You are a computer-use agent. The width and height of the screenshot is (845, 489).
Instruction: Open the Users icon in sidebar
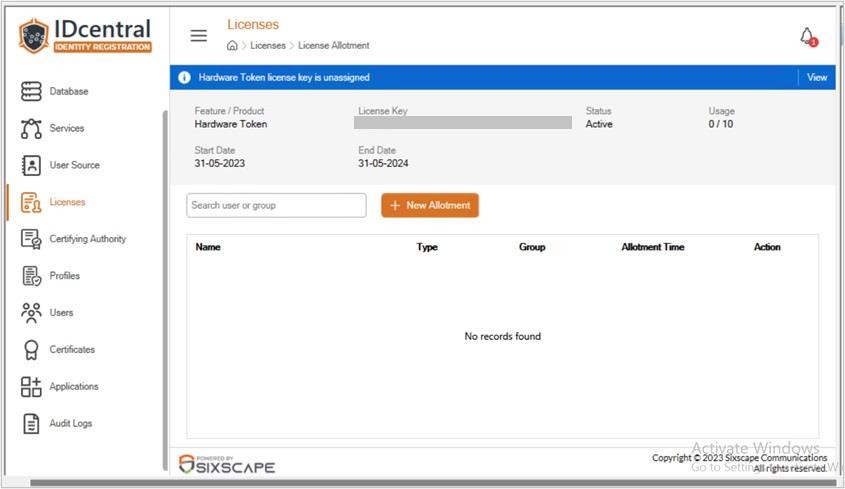click(x=31, y=313)
